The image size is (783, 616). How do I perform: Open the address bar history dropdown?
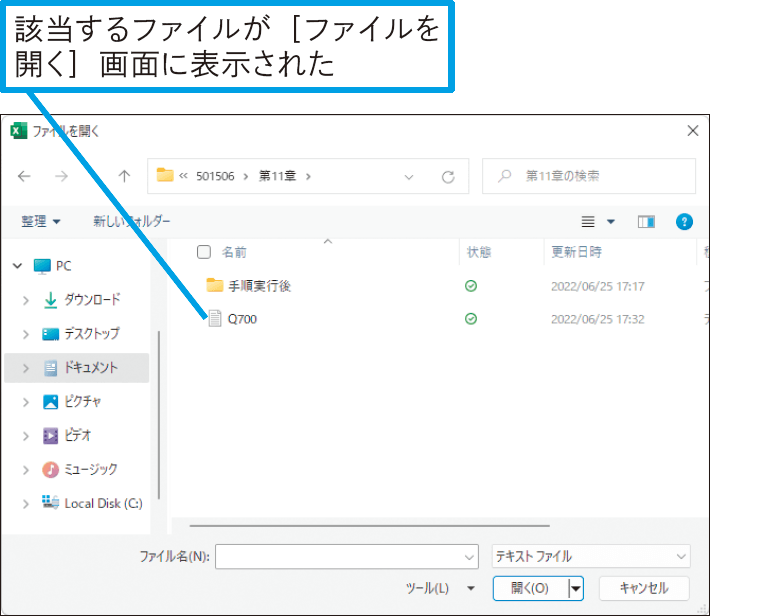point(409,177)
